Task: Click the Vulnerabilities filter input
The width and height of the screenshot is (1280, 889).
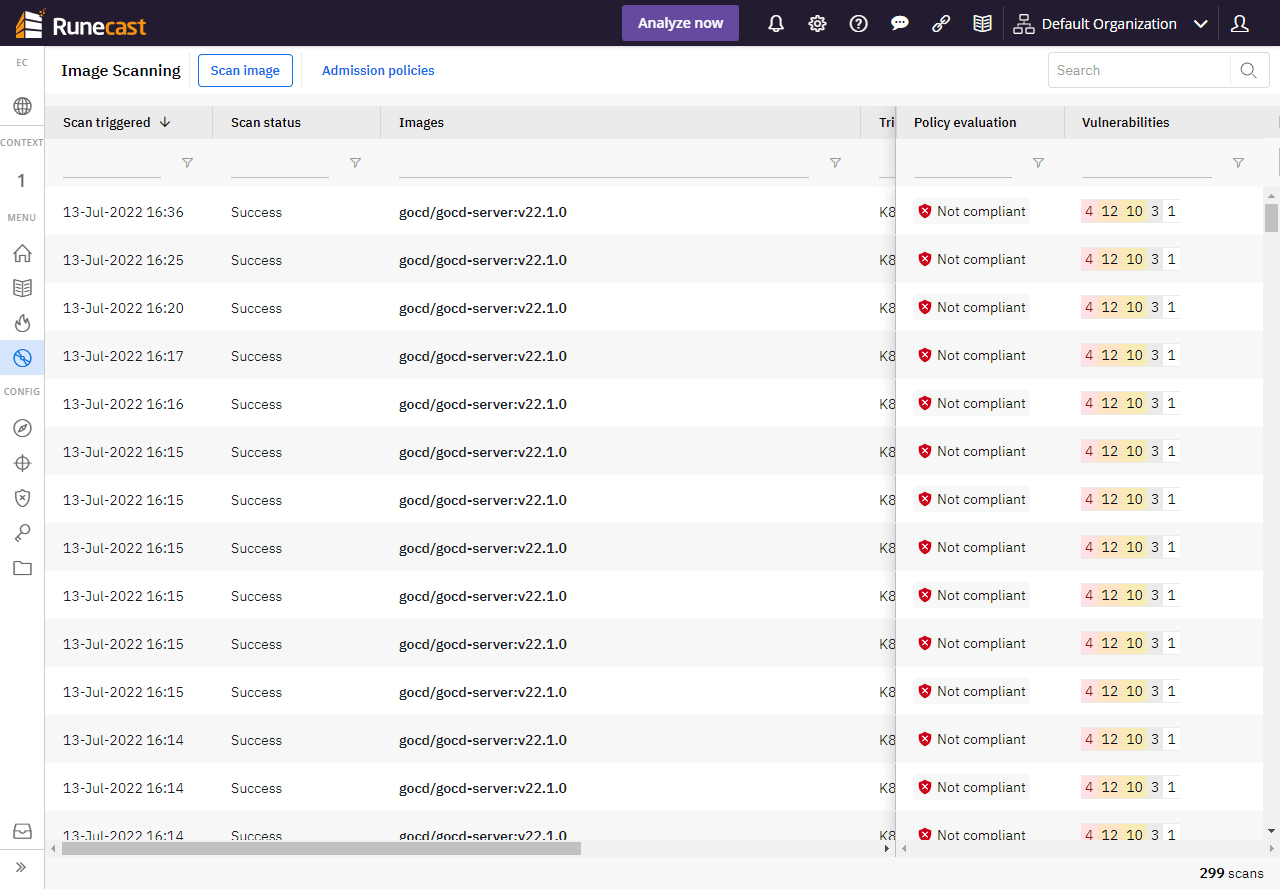Action: click(x=1147, y=164)
